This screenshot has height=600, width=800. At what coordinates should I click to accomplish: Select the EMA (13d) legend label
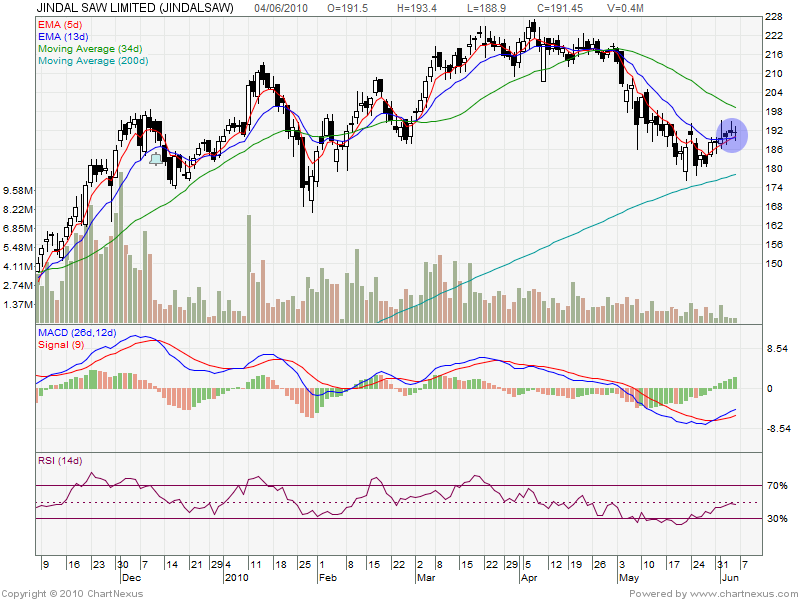(x=62, y=35)
